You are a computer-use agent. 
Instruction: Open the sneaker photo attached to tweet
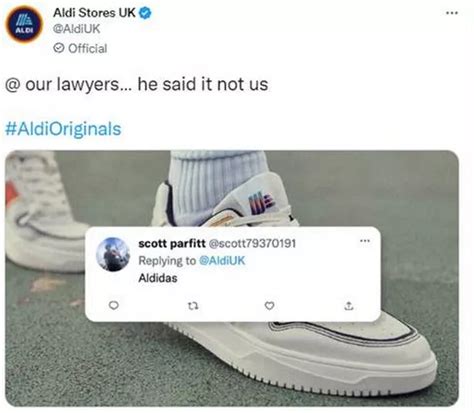pyautogui.click(x=232, y=278)
